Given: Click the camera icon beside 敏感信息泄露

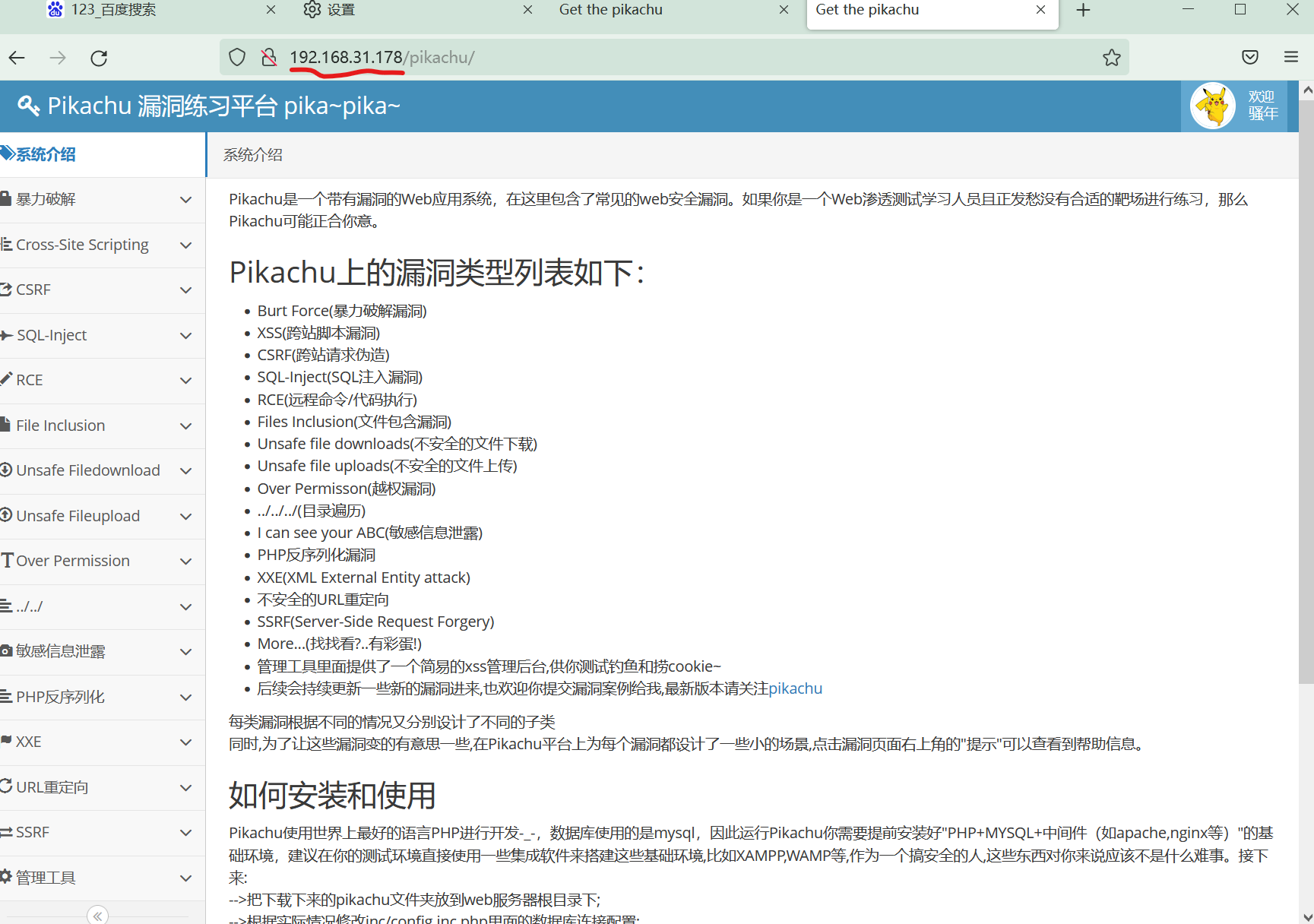Looking at the screenshot, I should coord(6,651).
